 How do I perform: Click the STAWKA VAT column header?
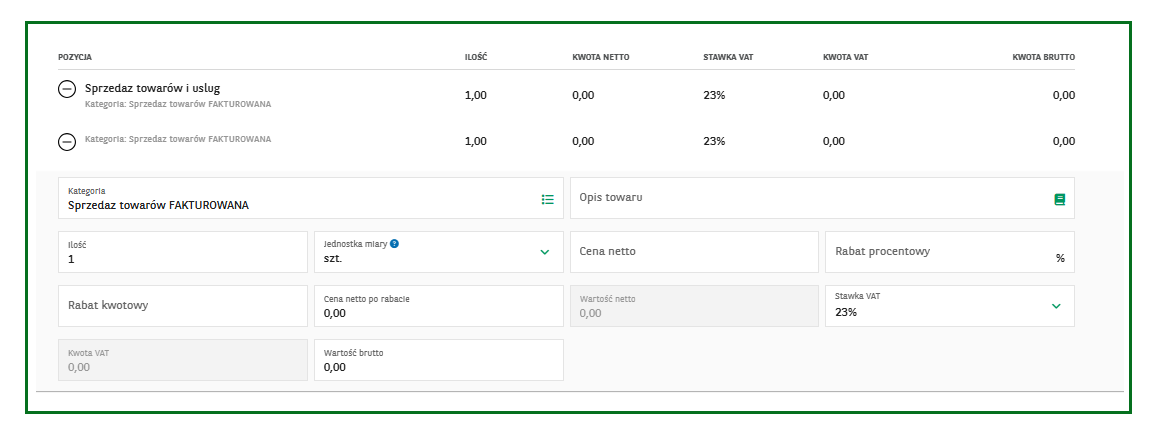pos(727,57)
